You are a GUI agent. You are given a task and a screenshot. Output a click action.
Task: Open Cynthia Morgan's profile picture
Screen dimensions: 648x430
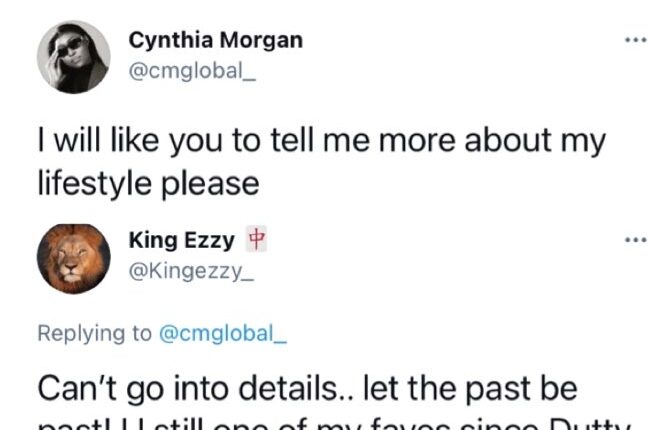73,57
